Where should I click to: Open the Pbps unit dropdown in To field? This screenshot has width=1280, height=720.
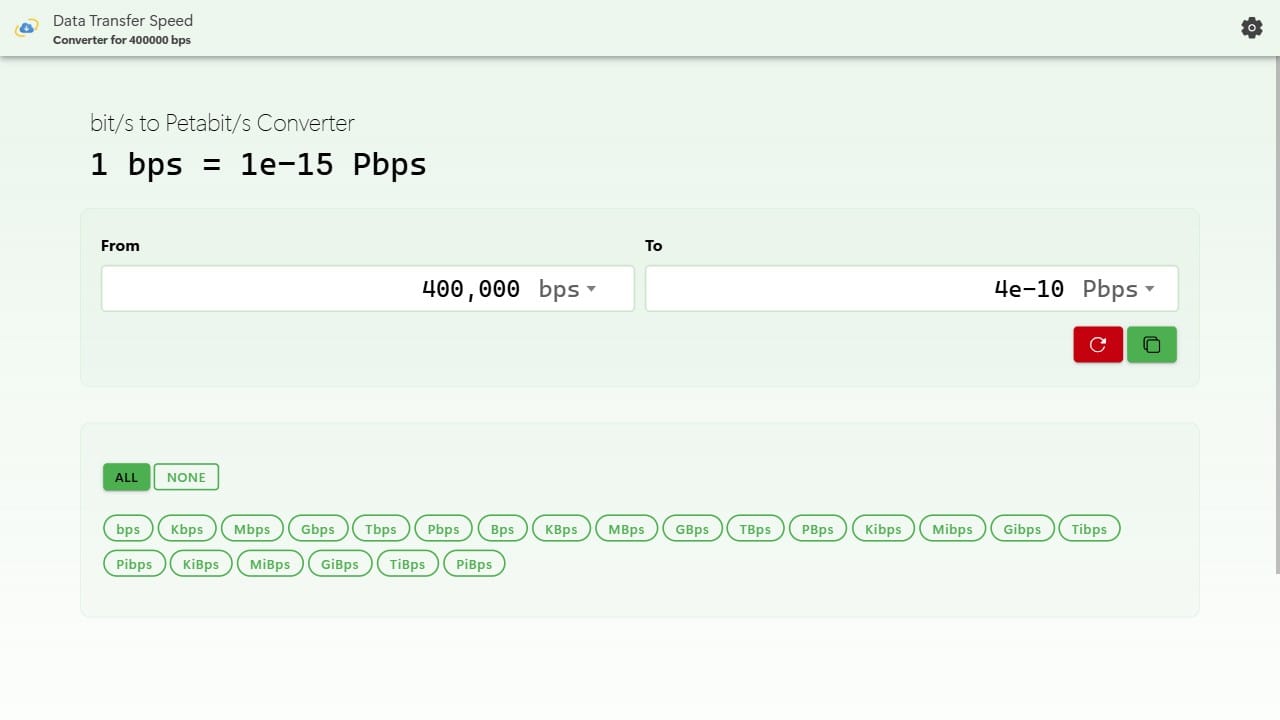pyautogui.click(x=1119, y=288)
